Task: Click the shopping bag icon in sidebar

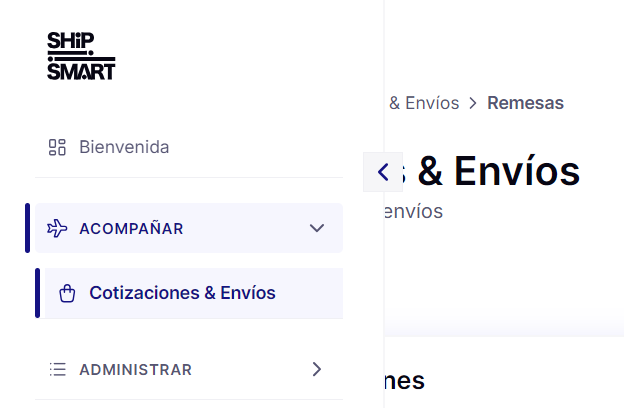Action: (67, 294)
